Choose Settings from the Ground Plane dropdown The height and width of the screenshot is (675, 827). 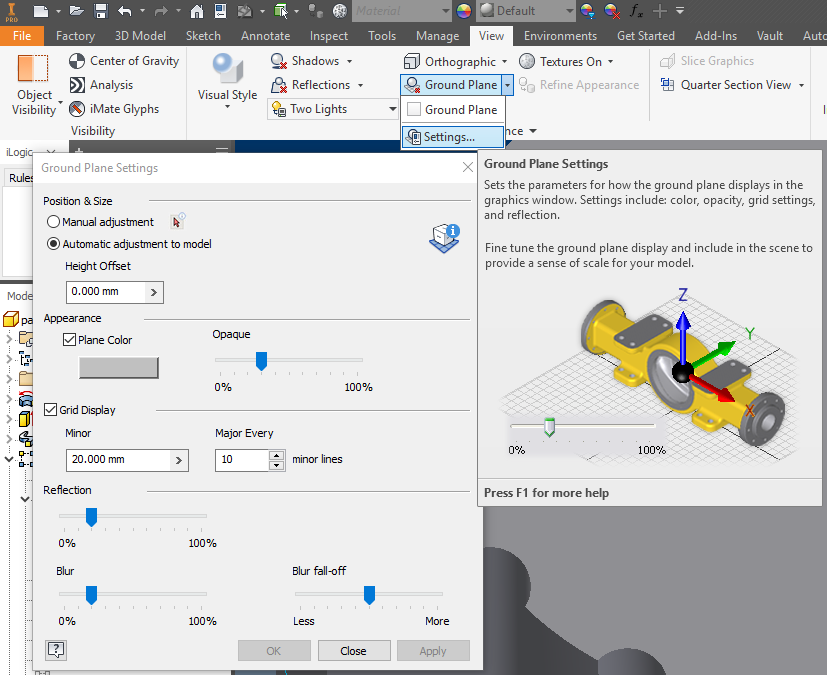point(452,136)
